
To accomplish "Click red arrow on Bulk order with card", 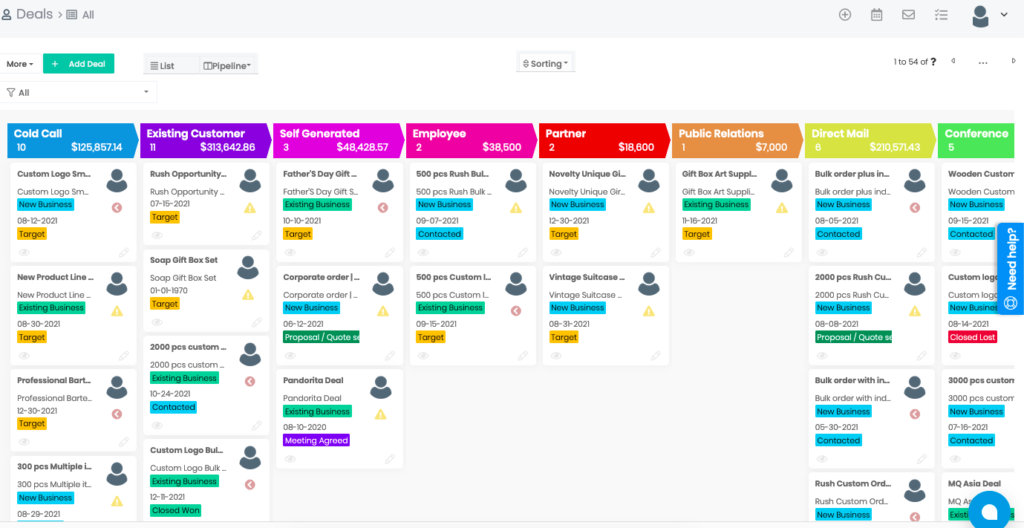I will 915,414.
